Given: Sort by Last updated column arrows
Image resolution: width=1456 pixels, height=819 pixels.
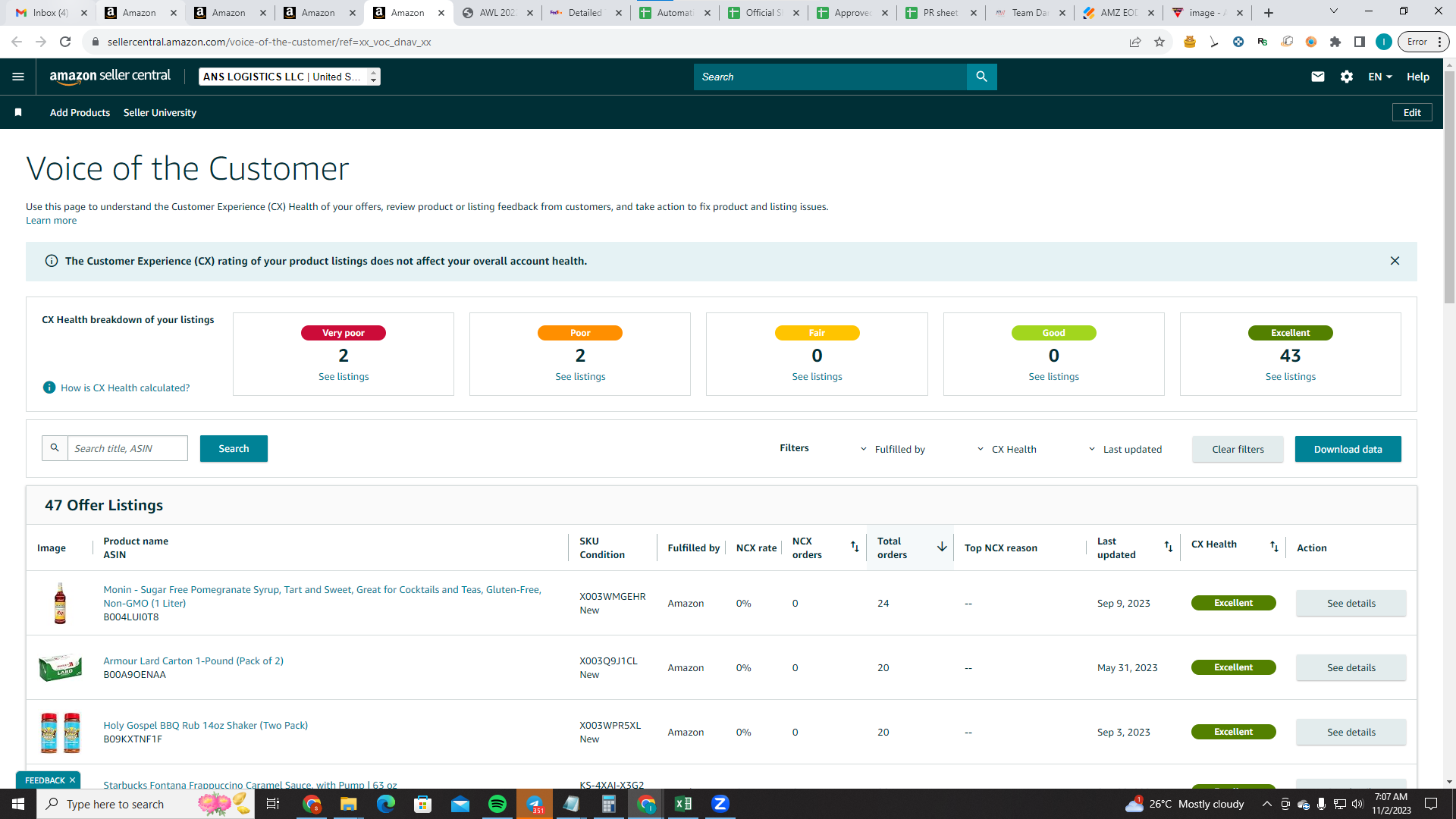Looking at the screenshot, I should point(1169,547).
